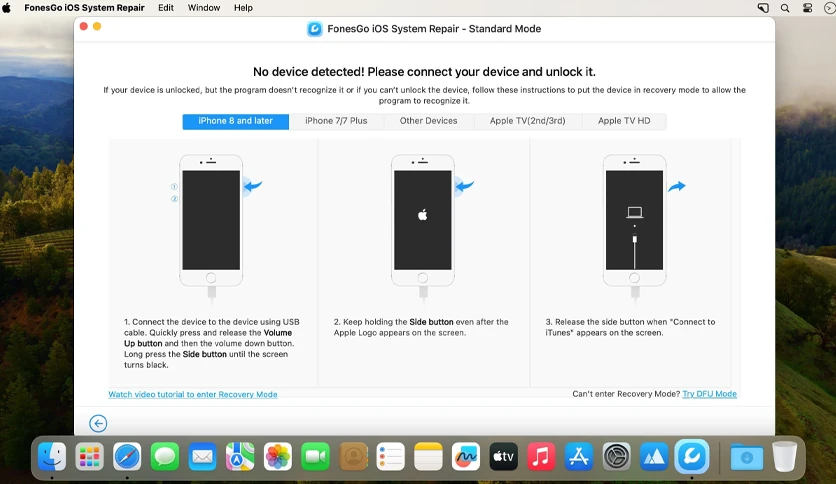Open the Apple menu

click(6, 8)
